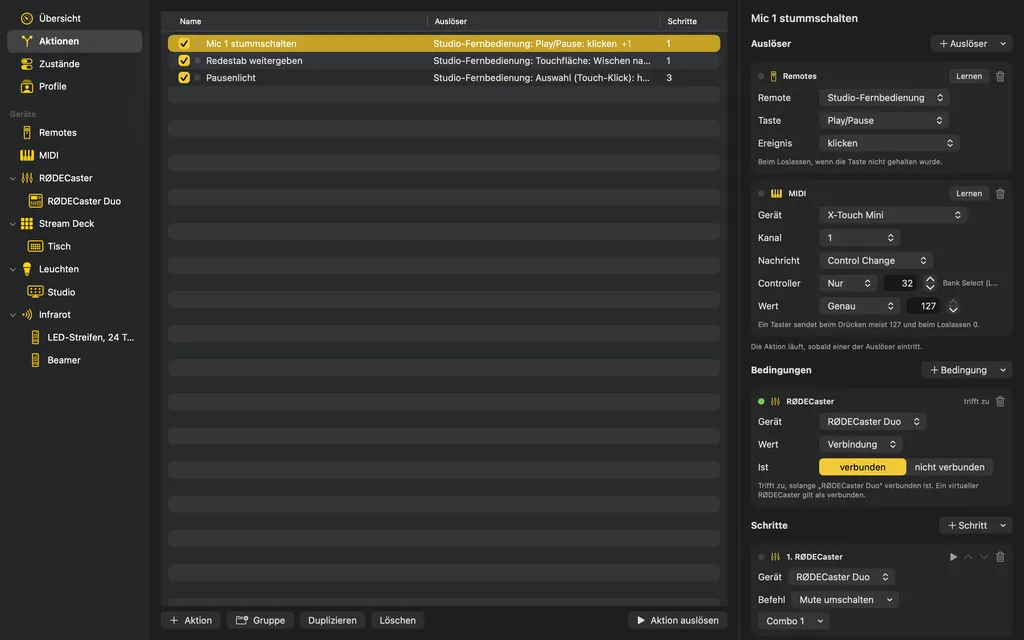Open the + Auslöser dropdown
The image size is (1024, 640).
(x=971, y=44)
